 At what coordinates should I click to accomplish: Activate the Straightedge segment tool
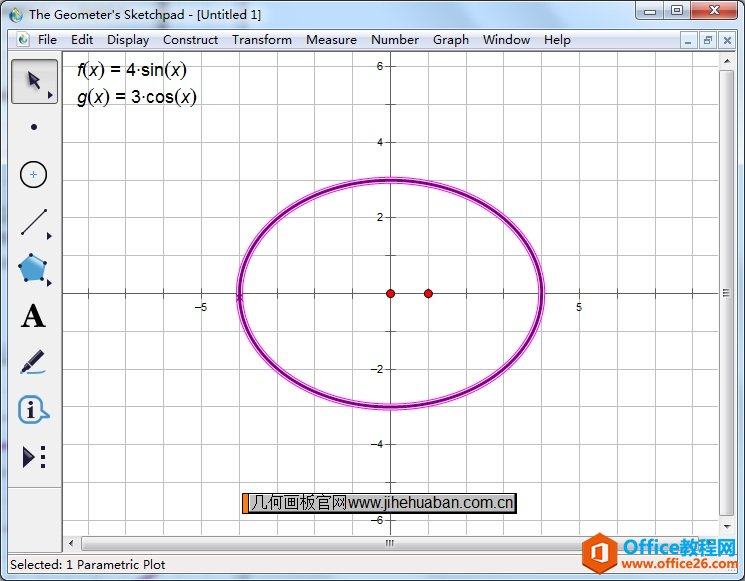tap(34, 221)
